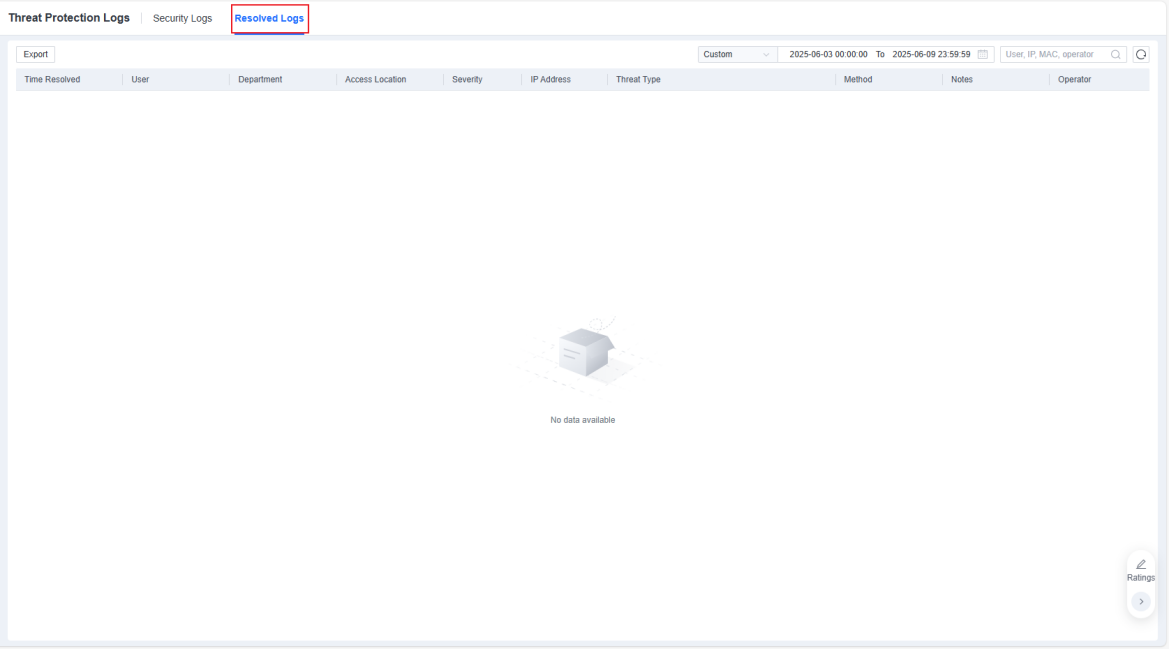Click the Method column header

pos(858,80)
